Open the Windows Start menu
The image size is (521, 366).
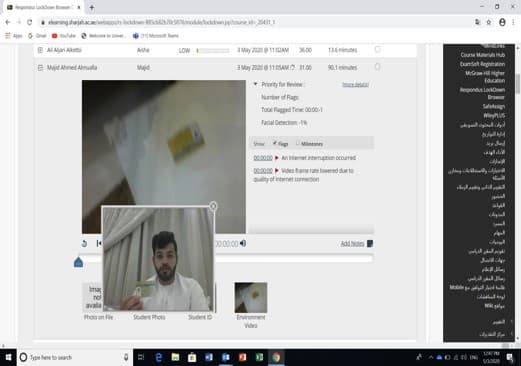click(x=8, y=357)
